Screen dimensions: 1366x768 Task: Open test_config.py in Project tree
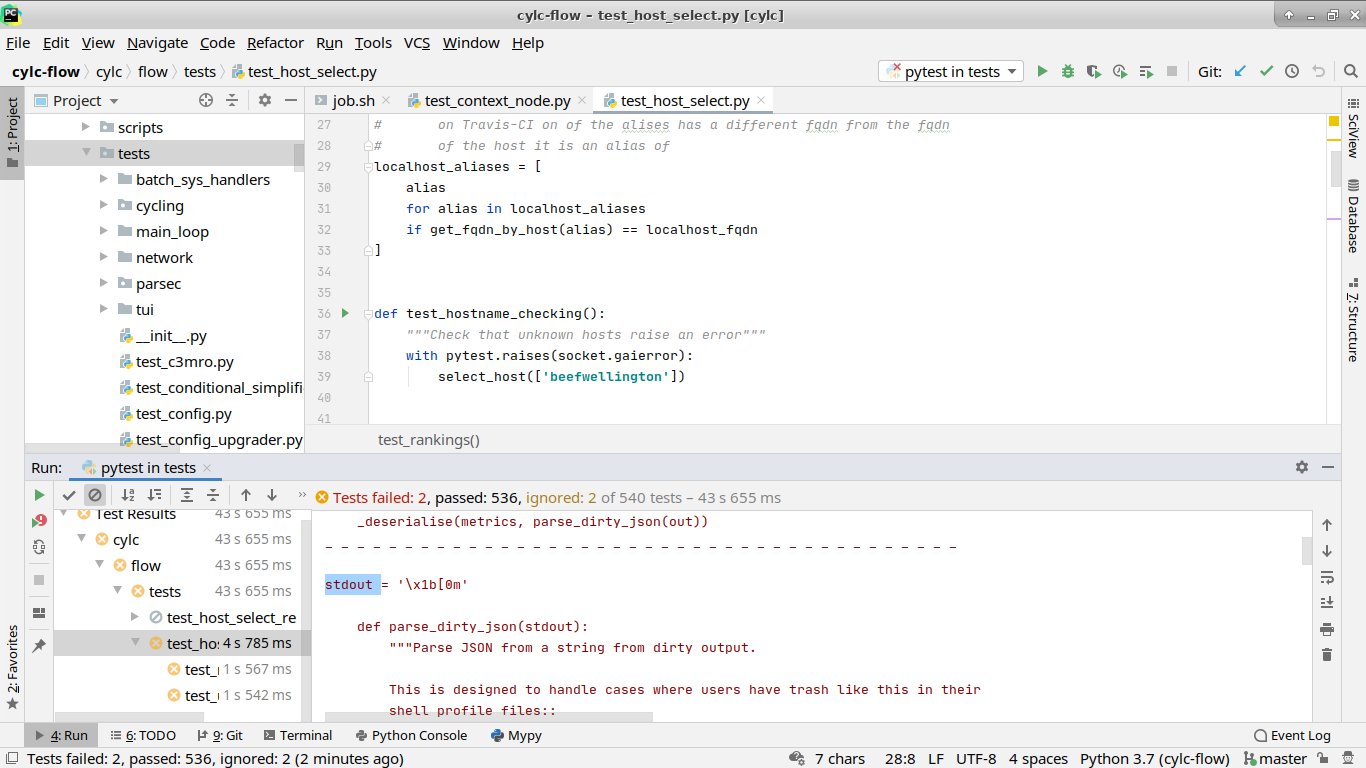[183, 413]
